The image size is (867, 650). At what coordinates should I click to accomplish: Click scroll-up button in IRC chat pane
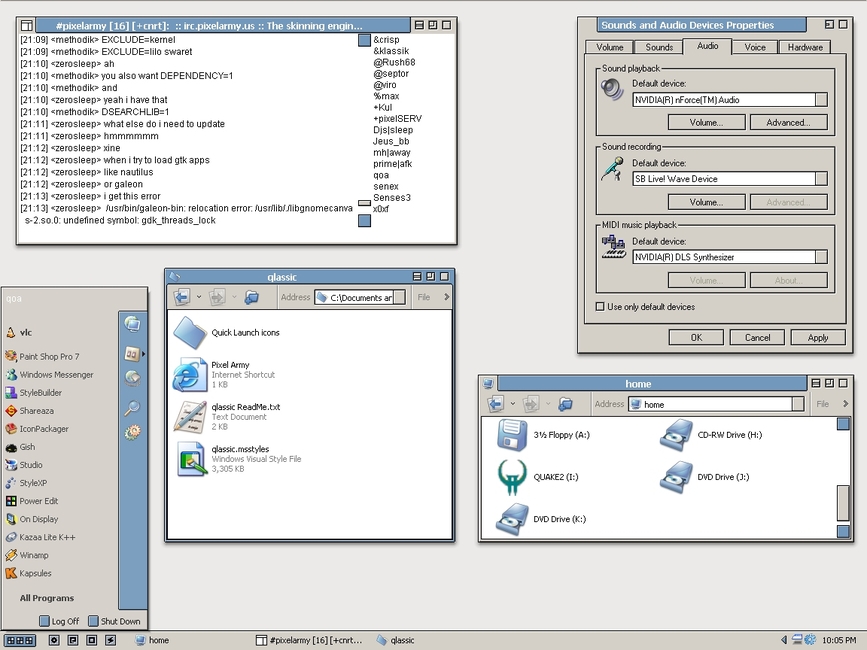tap(364, 40)
